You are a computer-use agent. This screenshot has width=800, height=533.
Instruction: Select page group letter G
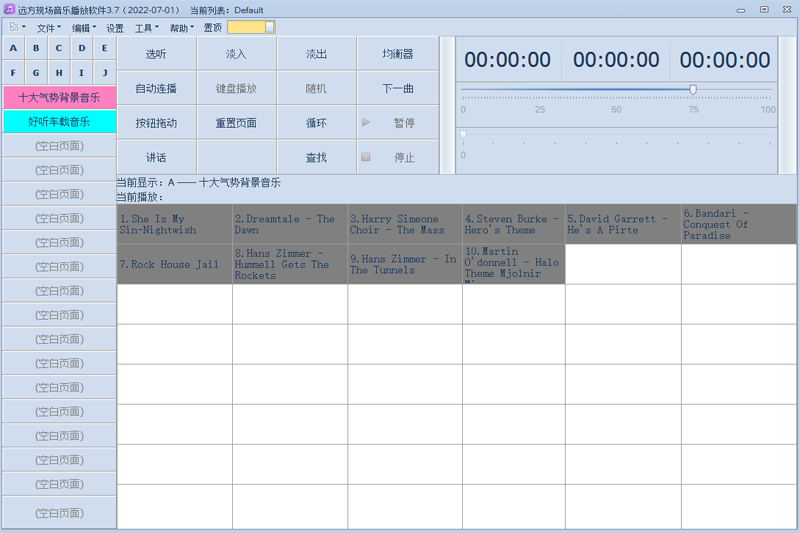pos(36,73)
